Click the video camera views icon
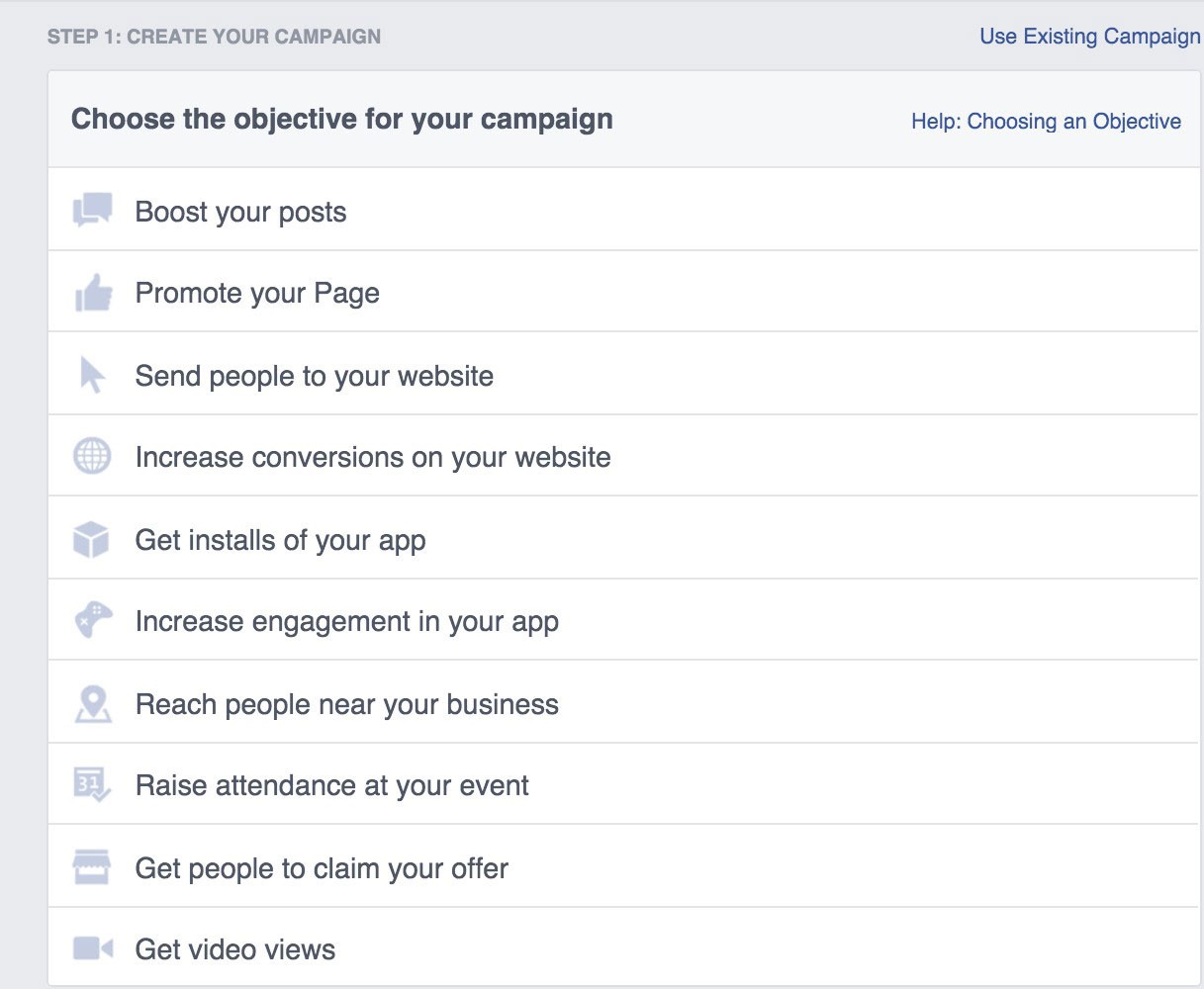The height and width of the screenshot is (989, 1204). click(93, 949)
